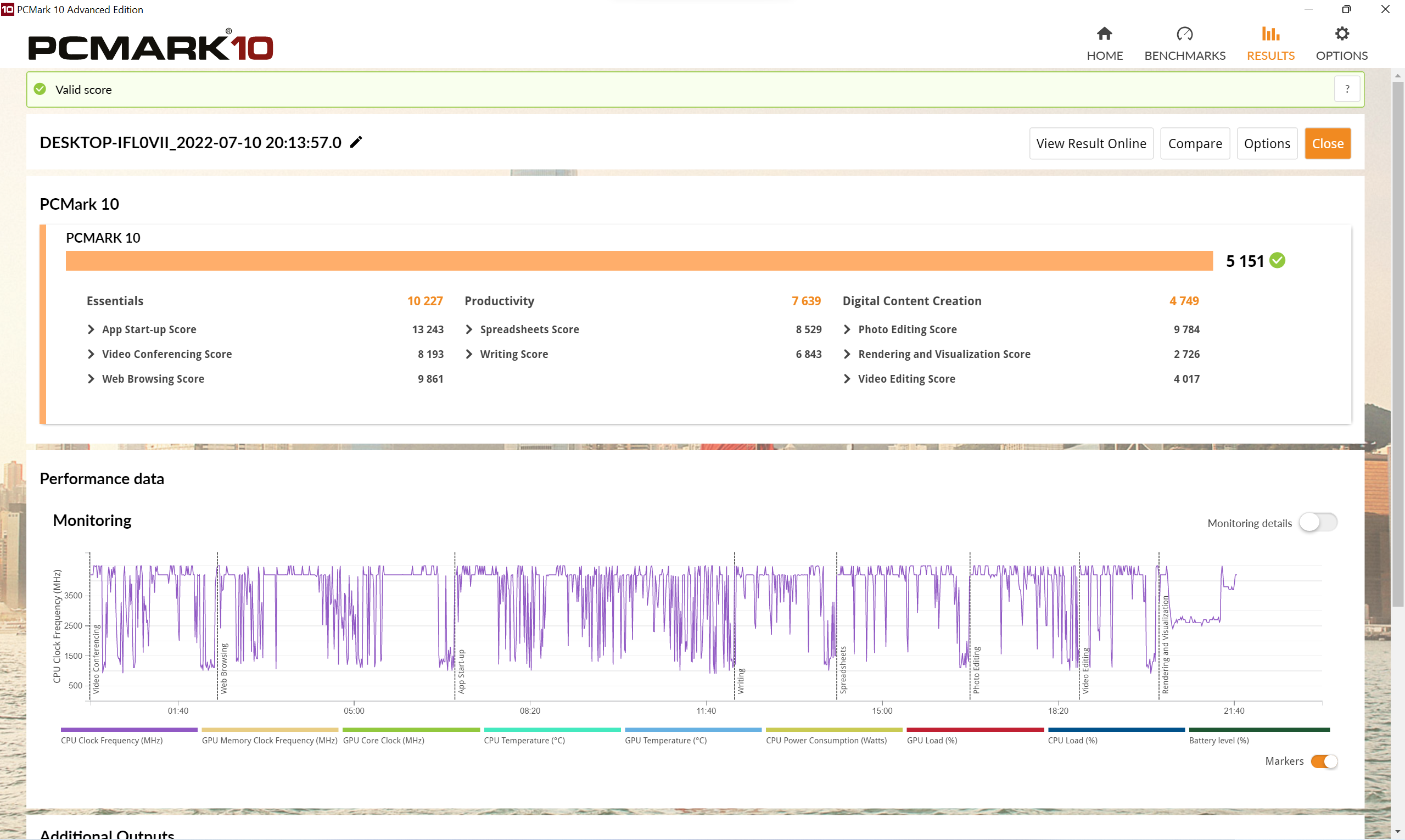
Task: Click the Results bar chart icon
Action: click(1270, 34)
